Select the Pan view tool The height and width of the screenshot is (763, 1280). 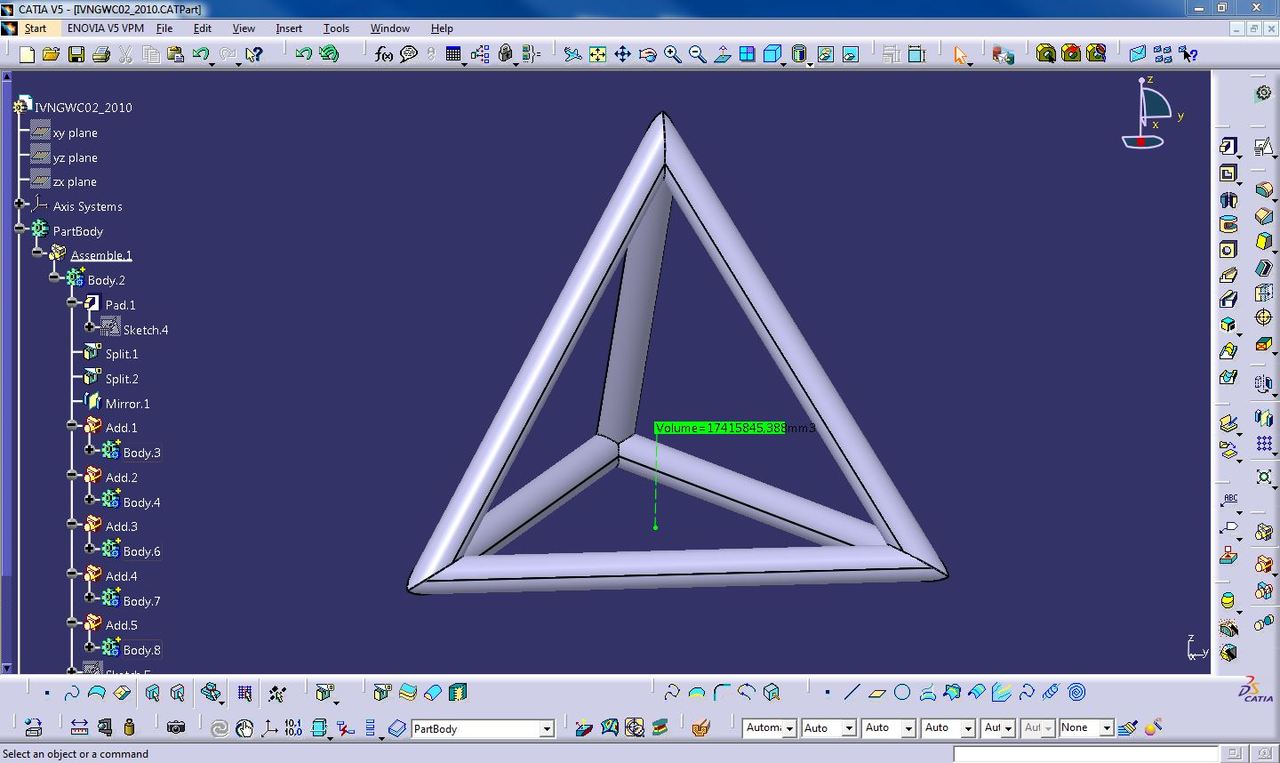(622, 54)
